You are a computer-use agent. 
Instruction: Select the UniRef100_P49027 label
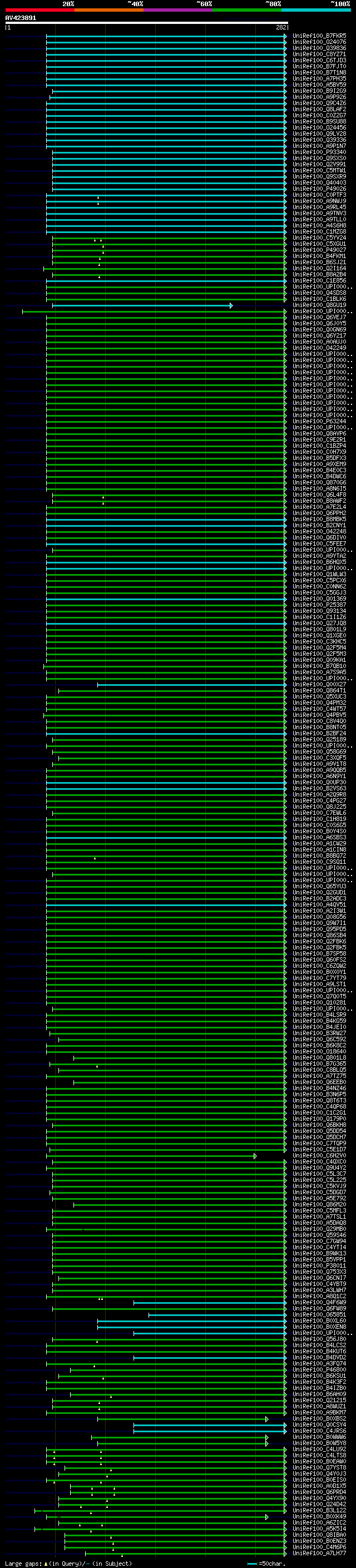coord(319,250)
